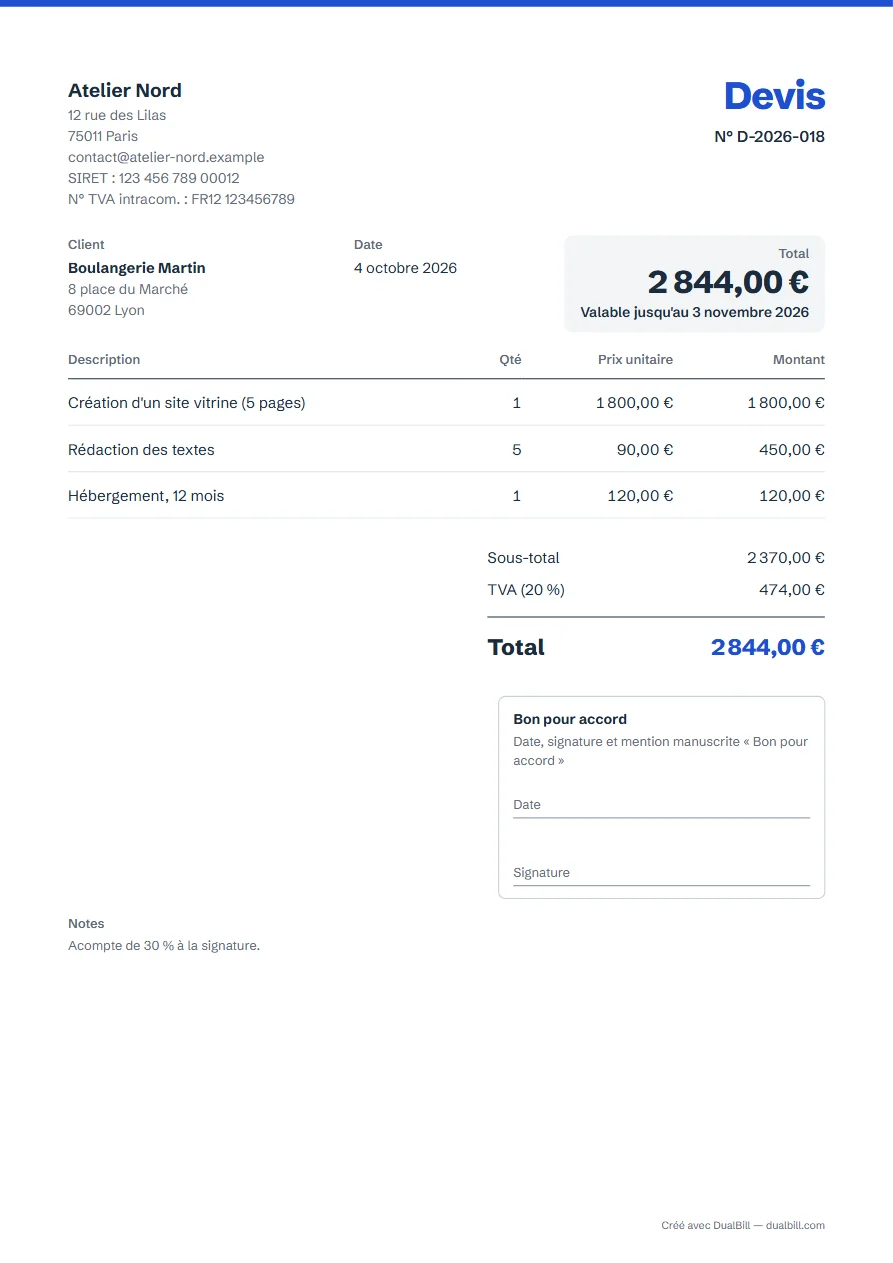Click the total summary box amount

click(x=728, y=282)
